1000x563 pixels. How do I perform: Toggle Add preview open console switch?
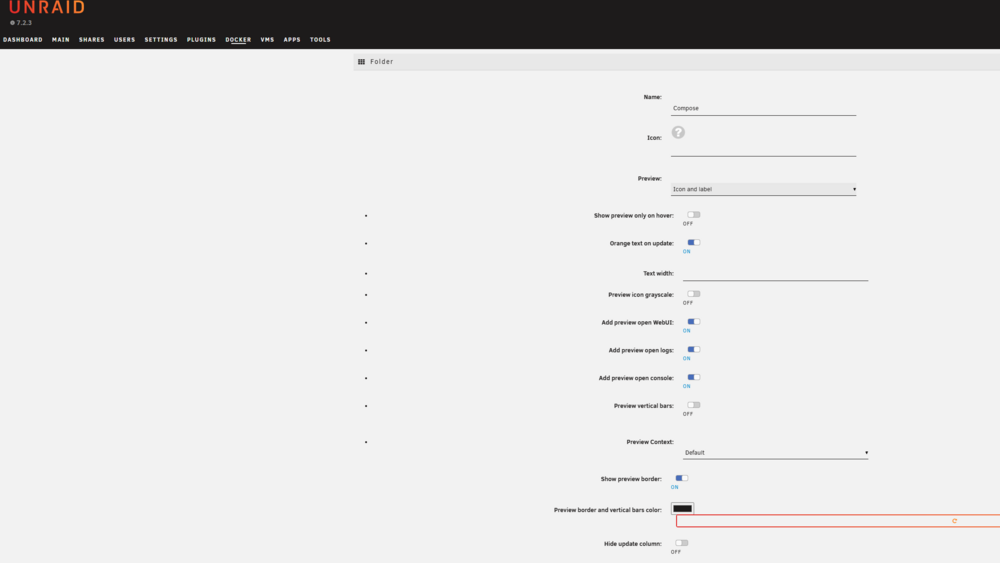[693, 377]
